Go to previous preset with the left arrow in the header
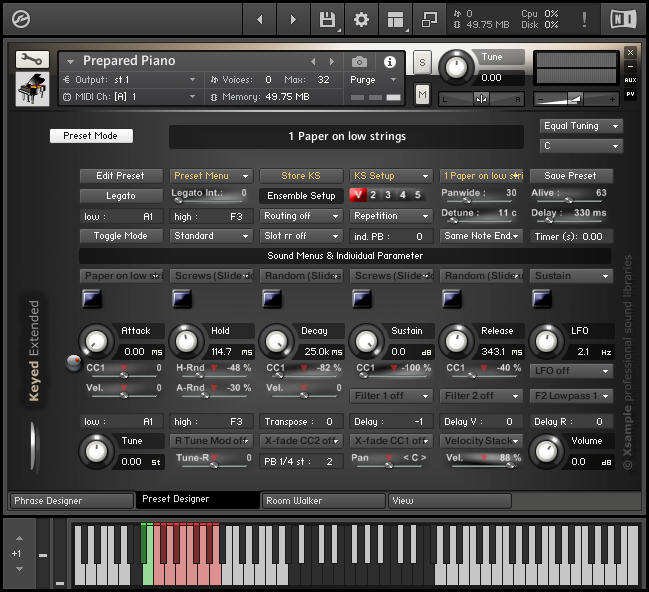This screenshot has width=649, height=592. pyautogui.click(x=260, y=19)
